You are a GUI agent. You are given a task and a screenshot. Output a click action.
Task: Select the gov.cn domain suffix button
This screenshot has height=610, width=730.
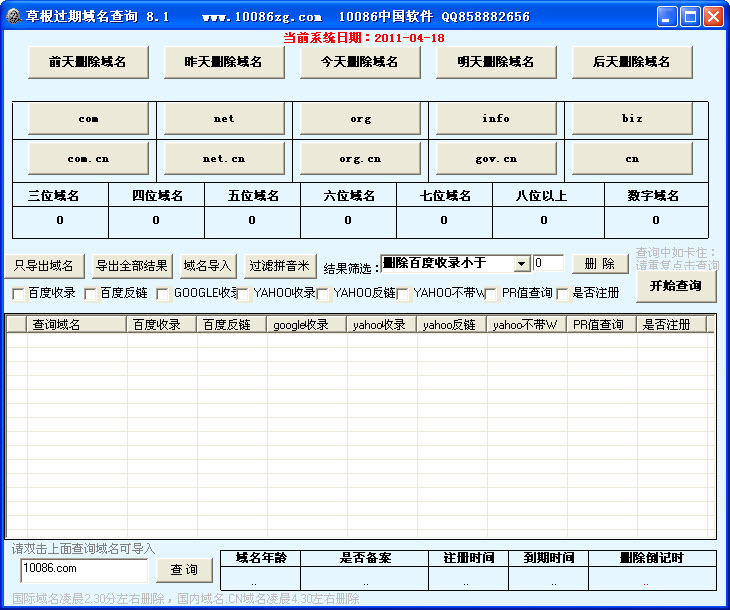pos(496,159)
